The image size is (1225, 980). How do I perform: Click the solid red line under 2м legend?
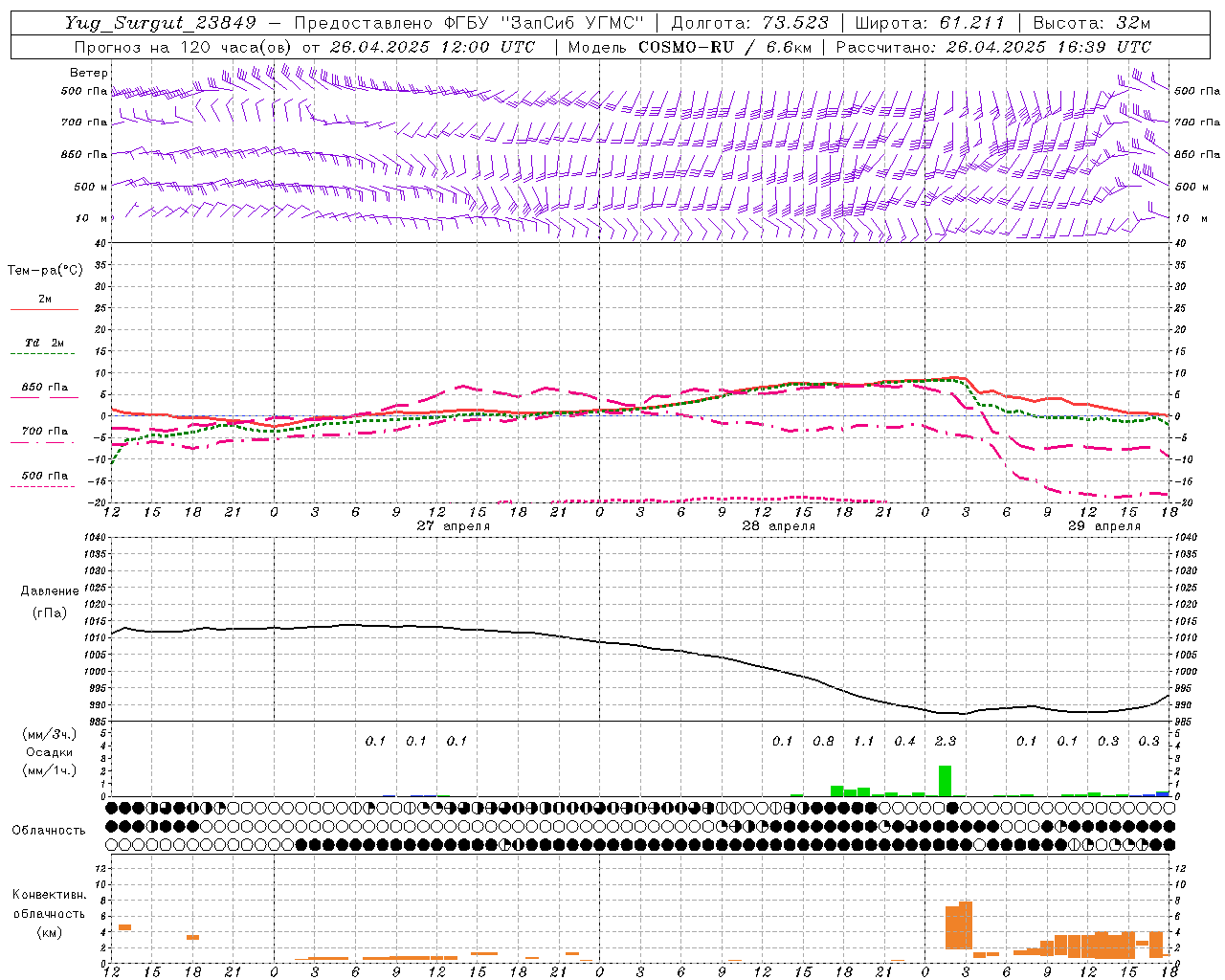(44, 310)
